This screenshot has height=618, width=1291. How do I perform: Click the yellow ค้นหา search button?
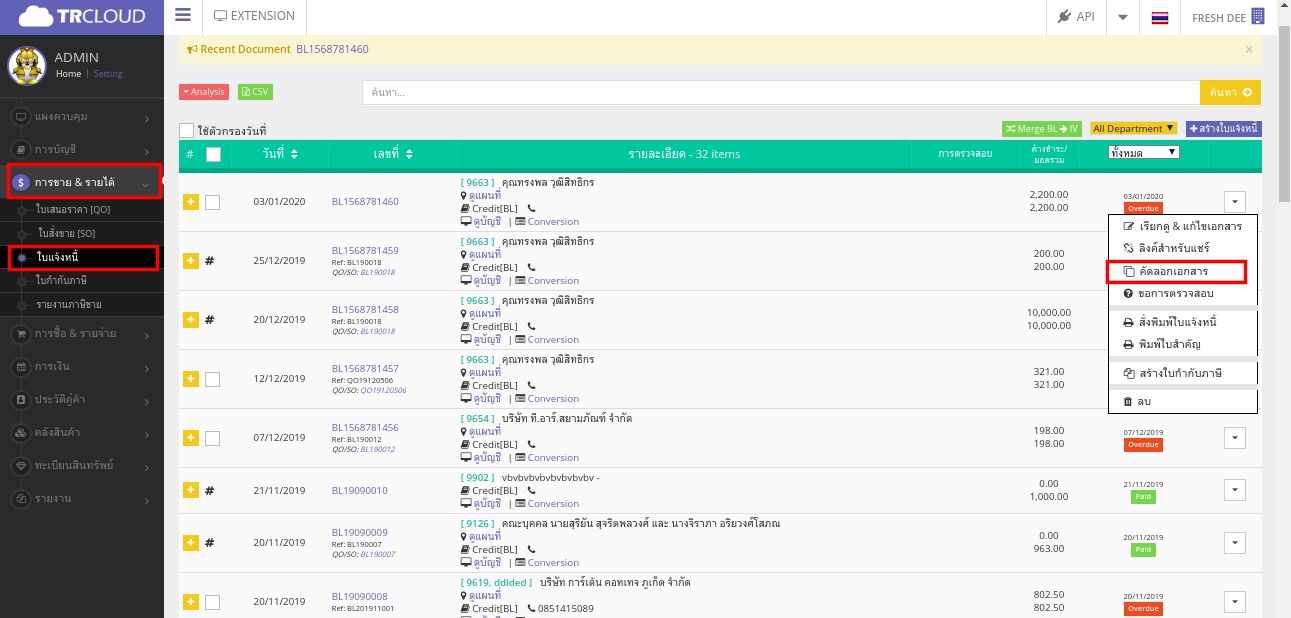(1230, 92)
